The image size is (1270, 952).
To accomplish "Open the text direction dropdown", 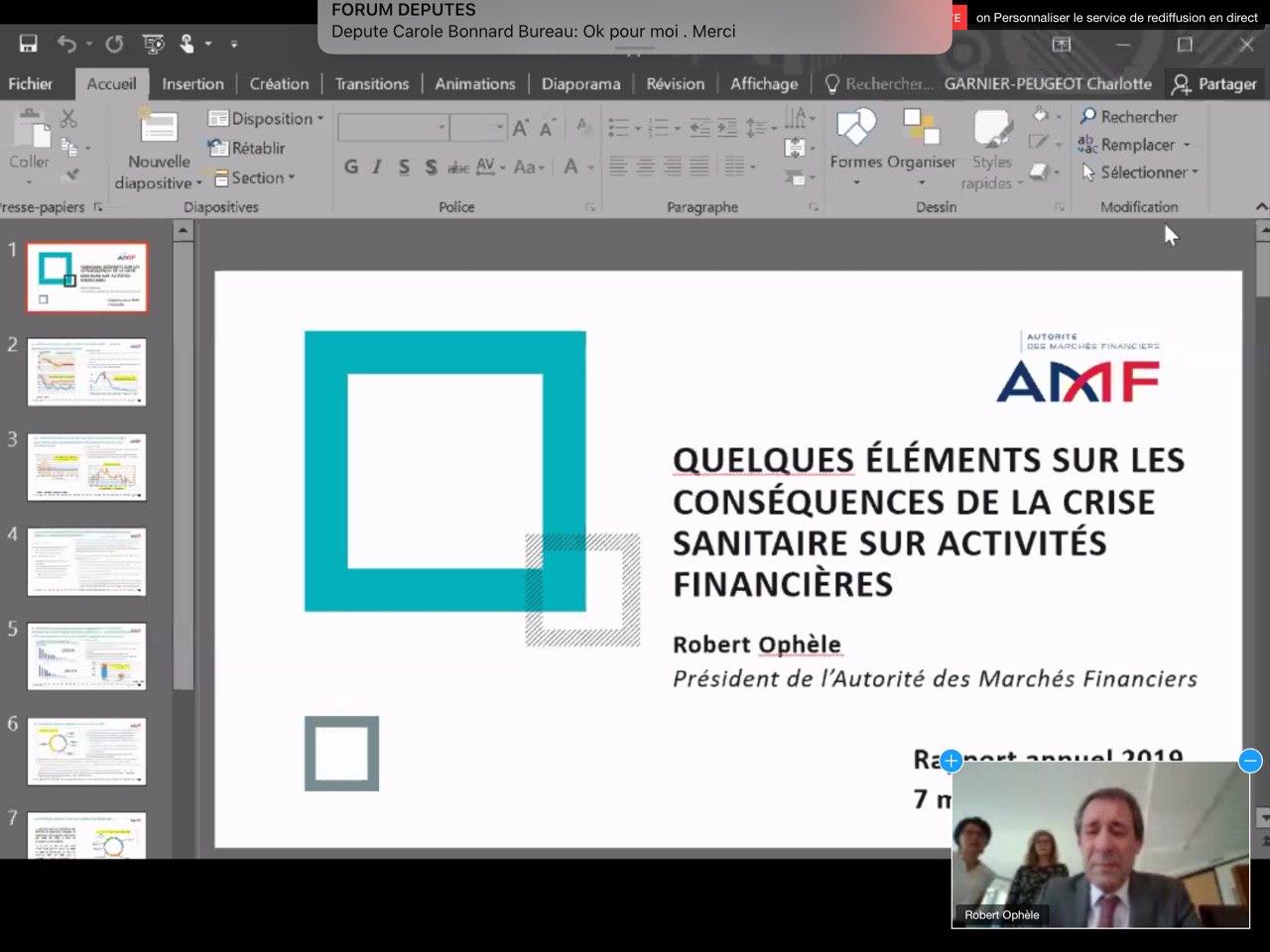I will click(x=798, y=119).
